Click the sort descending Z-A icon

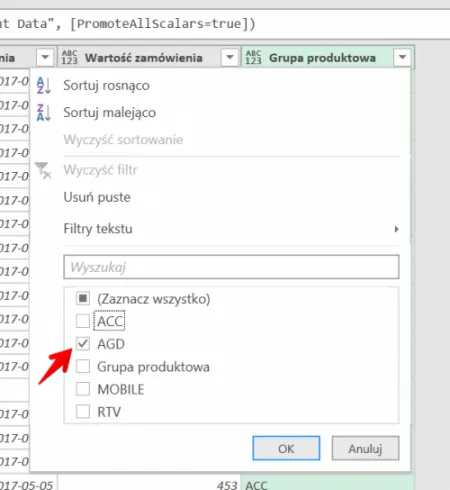pyautogui.click(x=44, y=112)
